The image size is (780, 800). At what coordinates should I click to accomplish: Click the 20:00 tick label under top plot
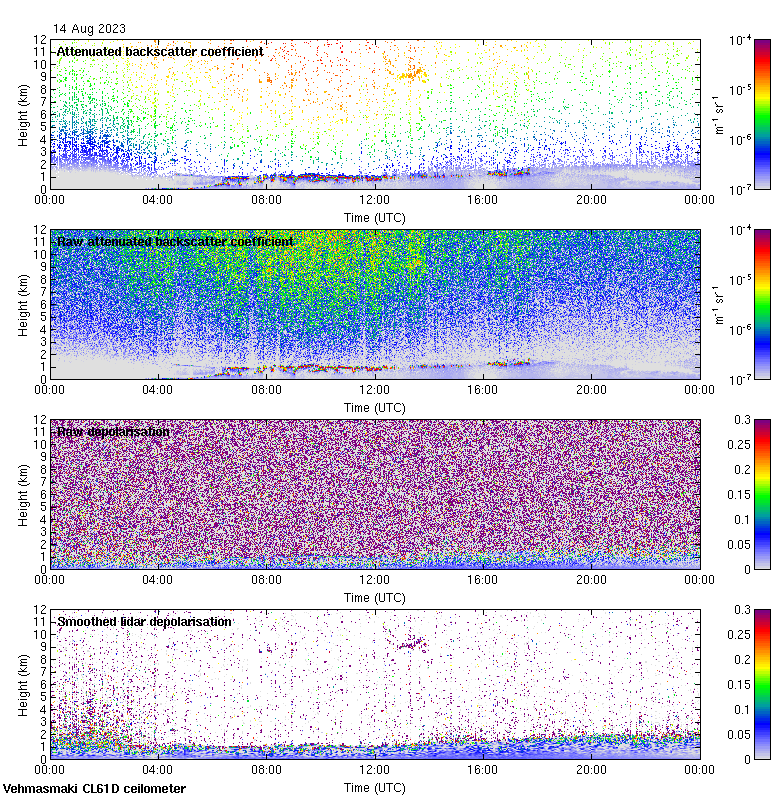(591, 199)
